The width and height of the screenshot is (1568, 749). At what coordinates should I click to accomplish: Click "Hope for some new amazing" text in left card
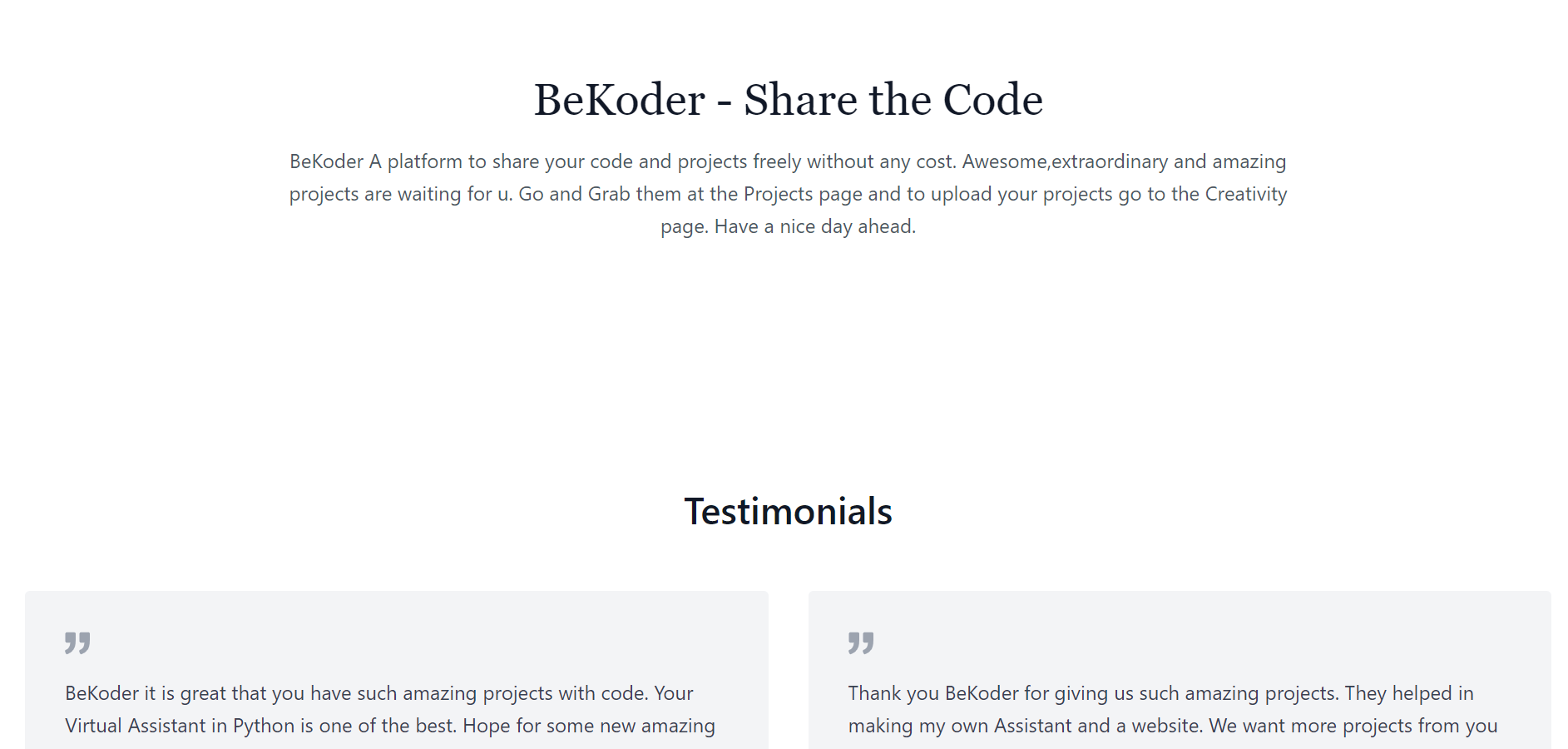pos(589,726)
